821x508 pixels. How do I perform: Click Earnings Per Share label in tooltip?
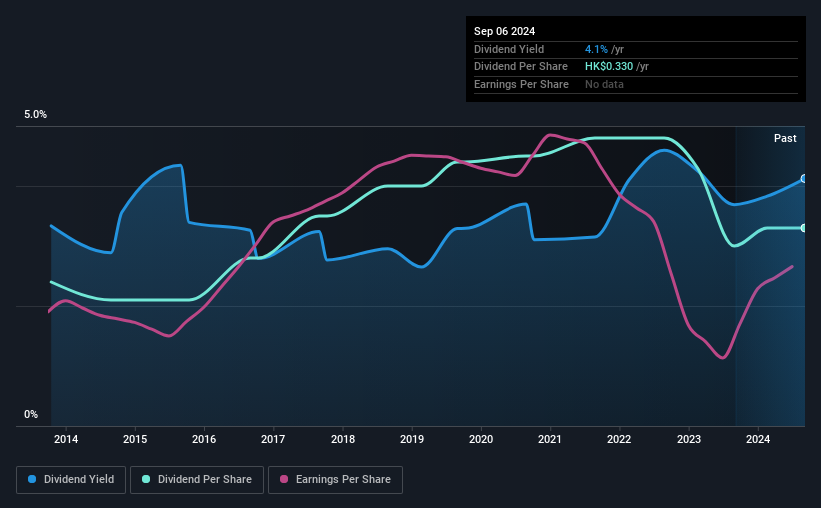[522, 84]
